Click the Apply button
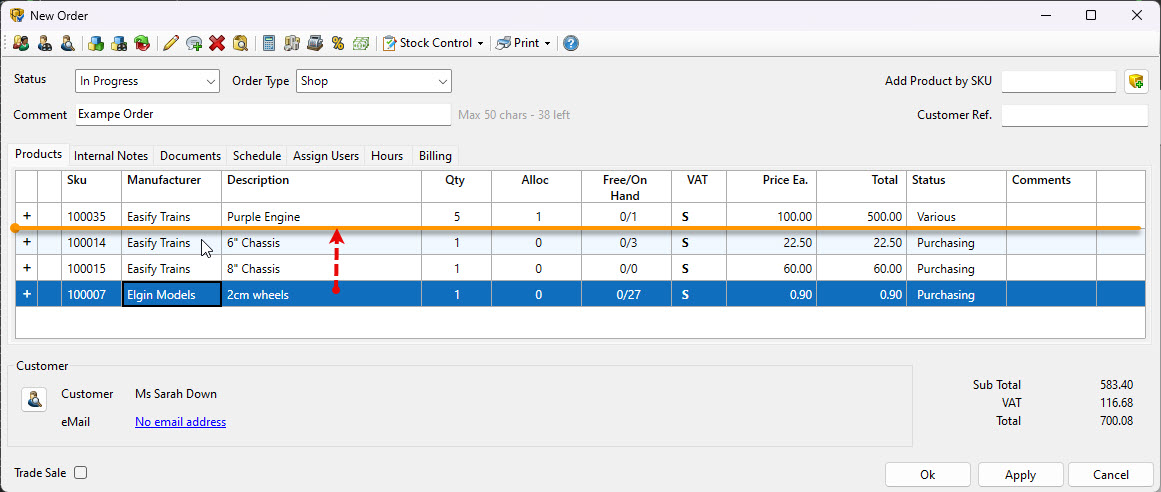This screenshot has height=492, width=1161. point(1020,475)
